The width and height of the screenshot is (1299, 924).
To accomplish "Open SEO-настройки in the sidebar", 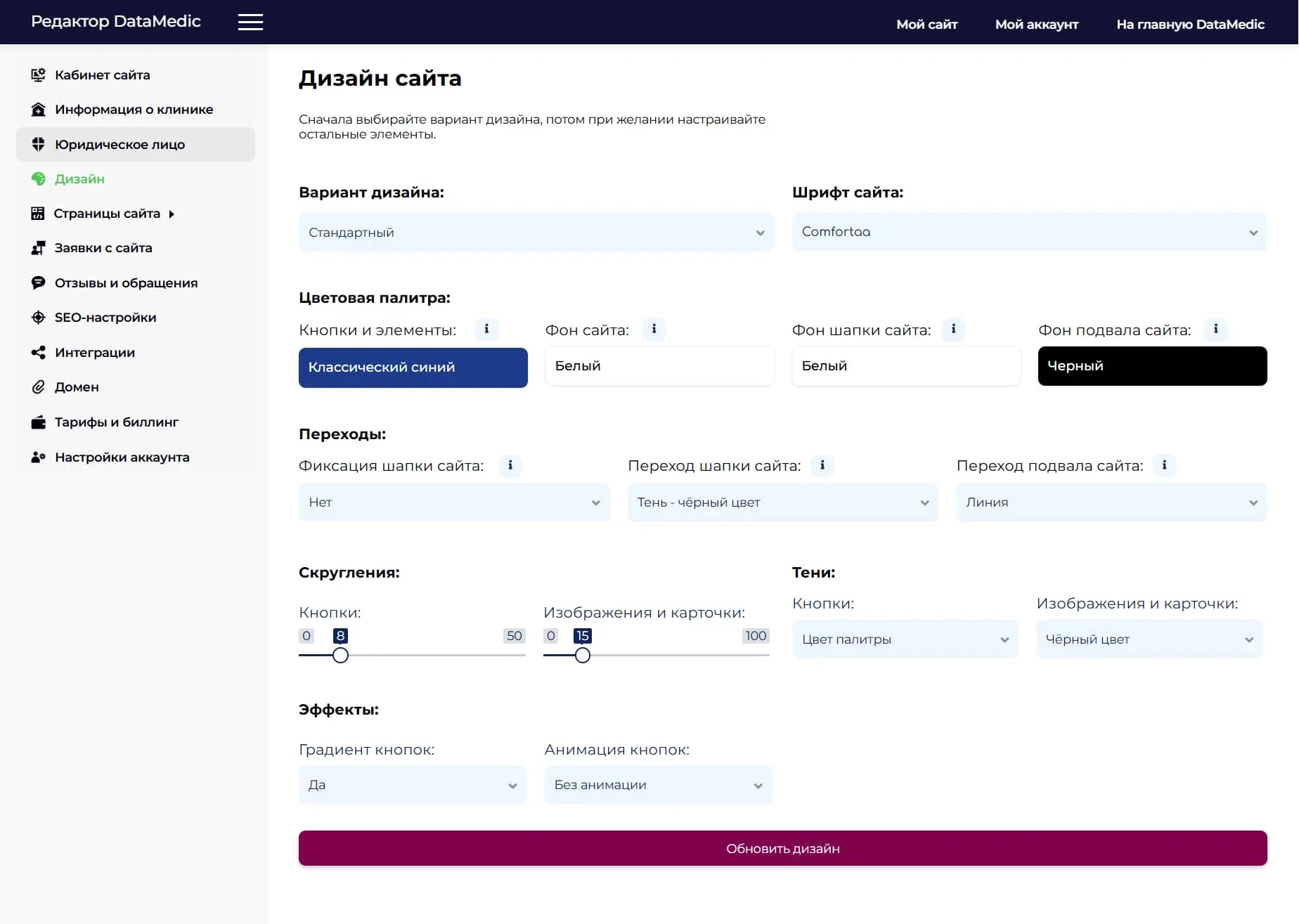I will coord(105,318).
